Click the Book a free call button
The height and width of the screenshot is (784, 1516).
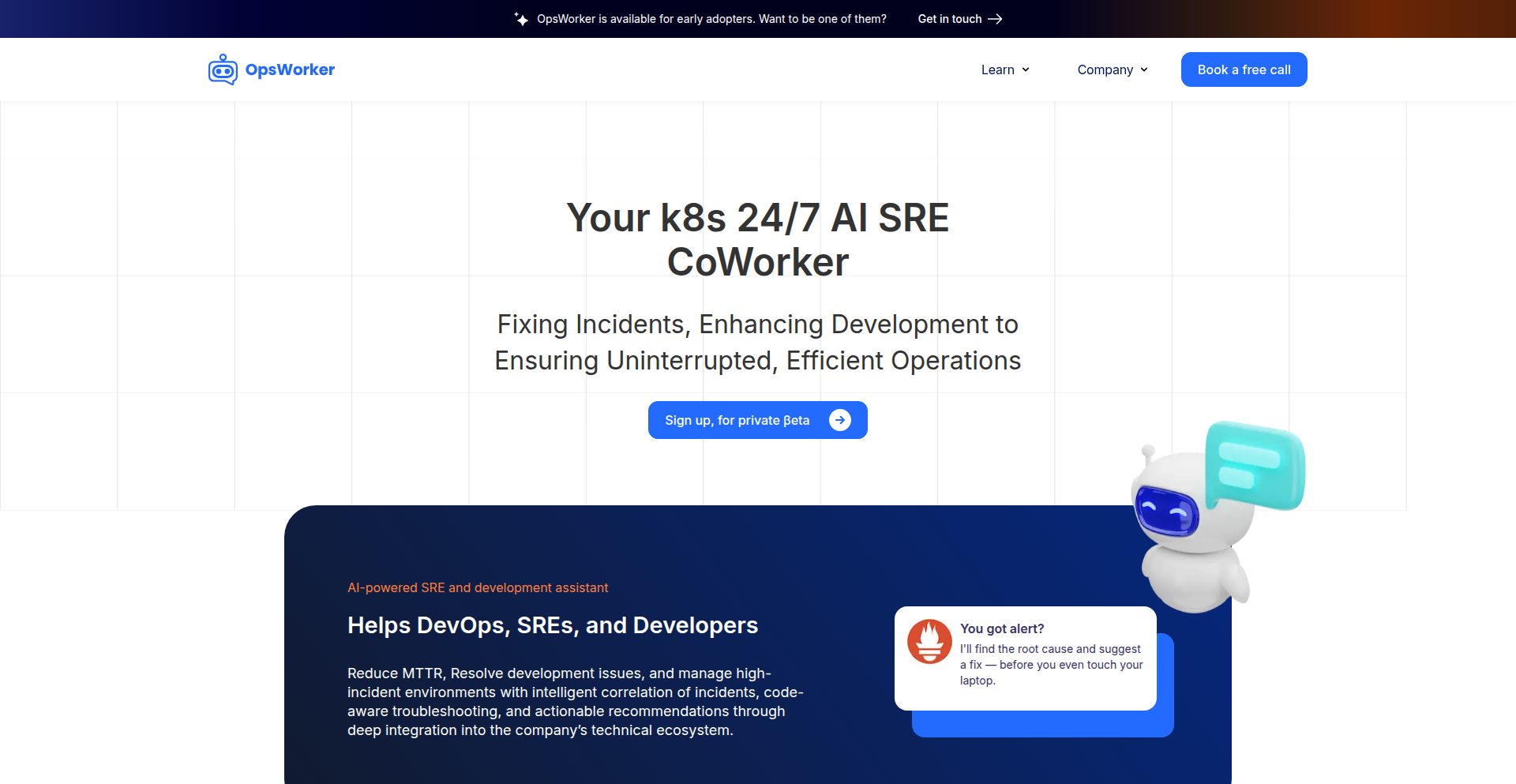pyautogui.click(x=1244, y=69)
